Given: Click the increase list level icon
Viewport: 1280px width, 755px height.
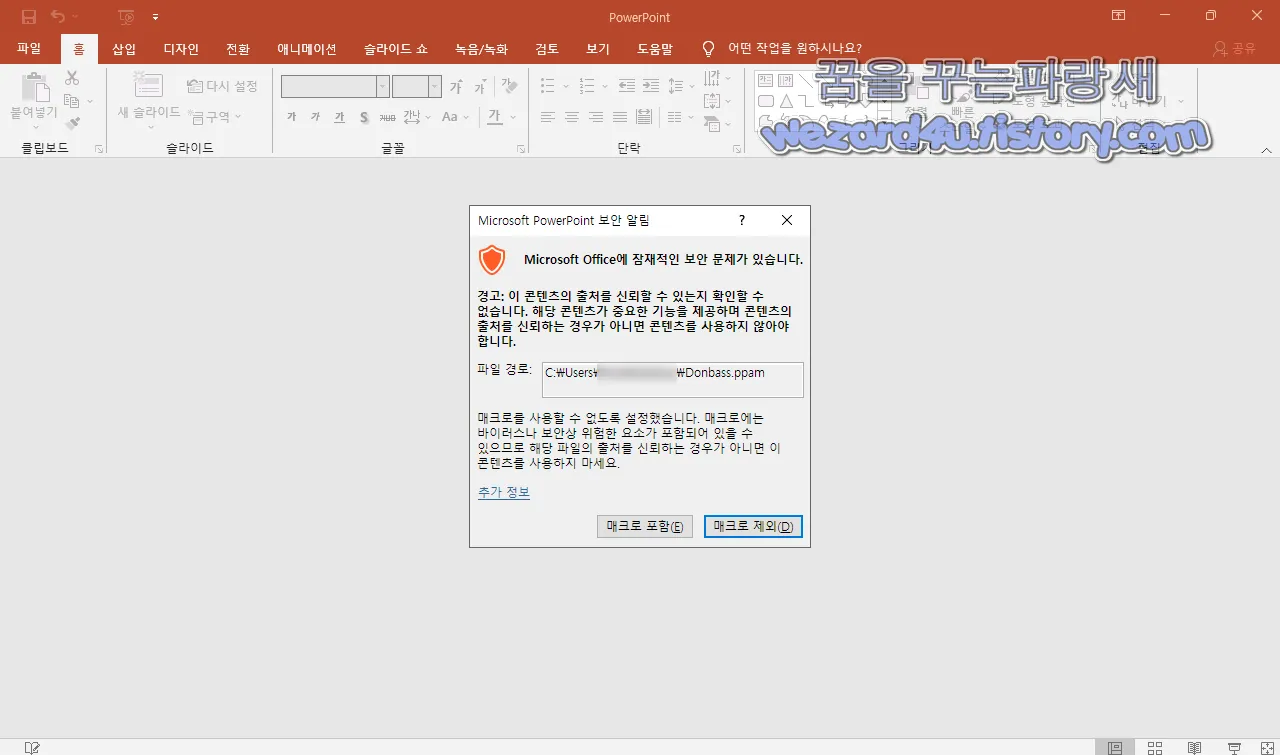Looking at the screenshot, I should 651,86.
